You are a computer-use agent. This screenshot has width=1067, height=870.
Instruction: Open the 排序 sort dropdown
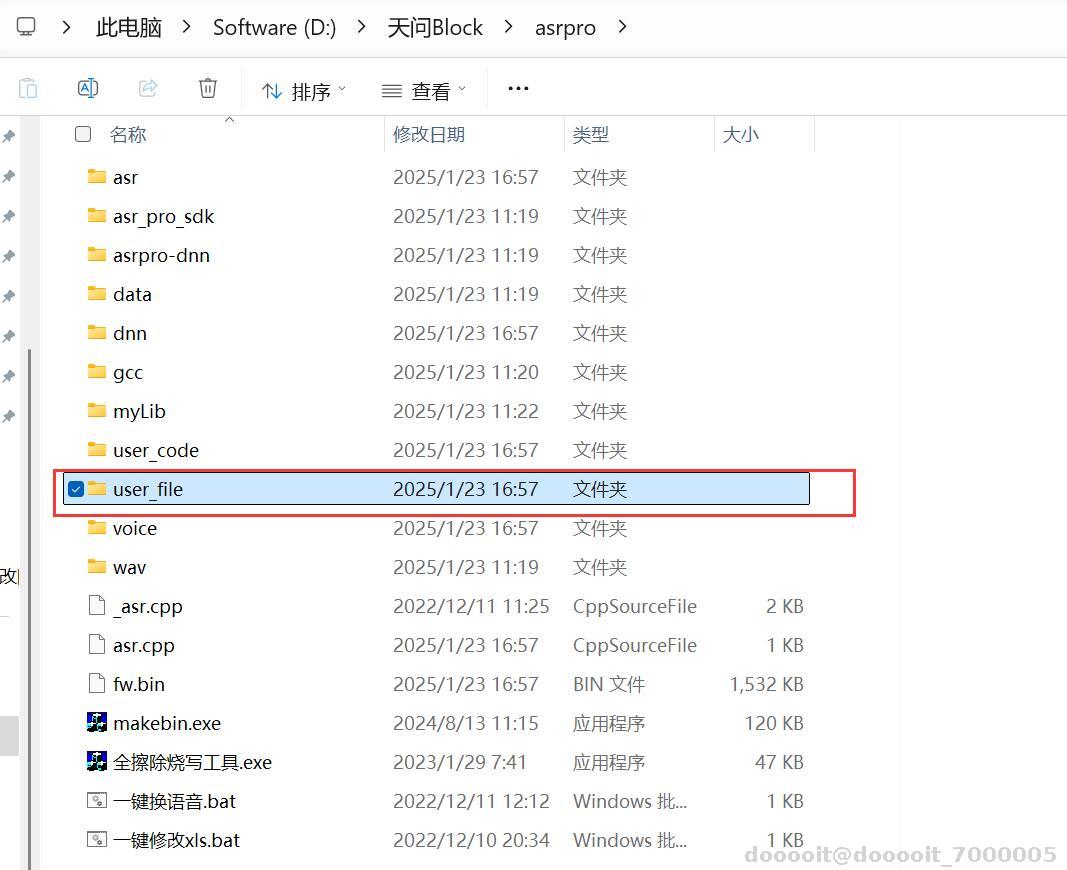[303, 90]
